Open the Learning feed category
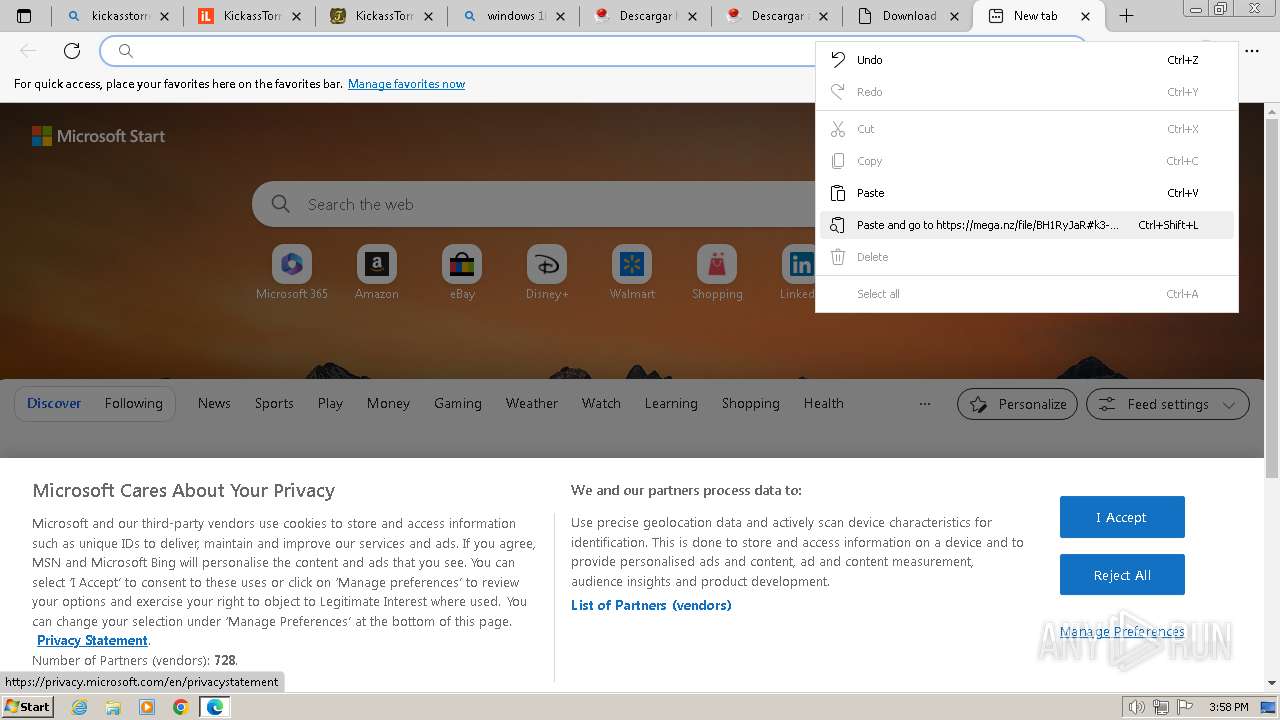This screenshot has height=720, width=1280. (671, 404)
